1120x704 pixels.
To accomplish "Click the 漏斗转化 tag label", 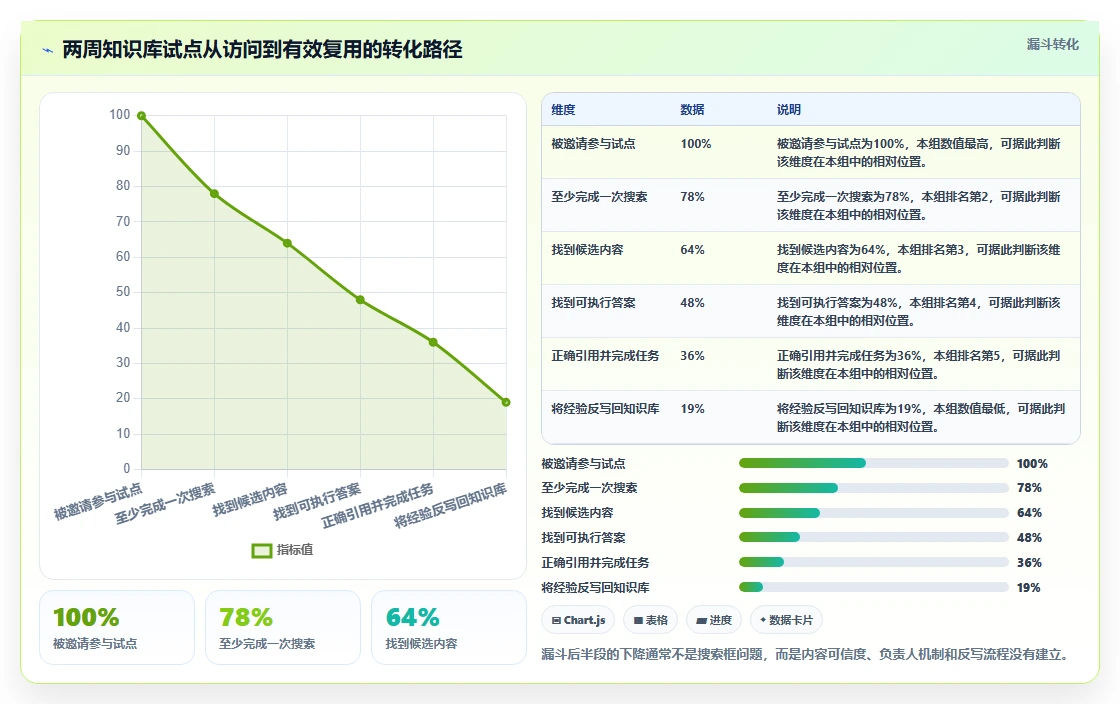I will (1052, 44).
